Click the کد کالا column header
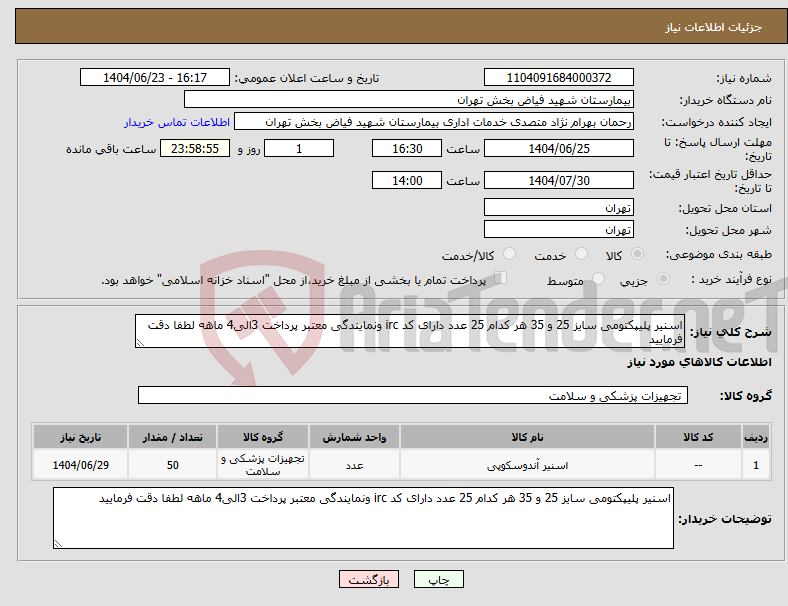The width and height of the screenshot is (788, 606). 698,437
